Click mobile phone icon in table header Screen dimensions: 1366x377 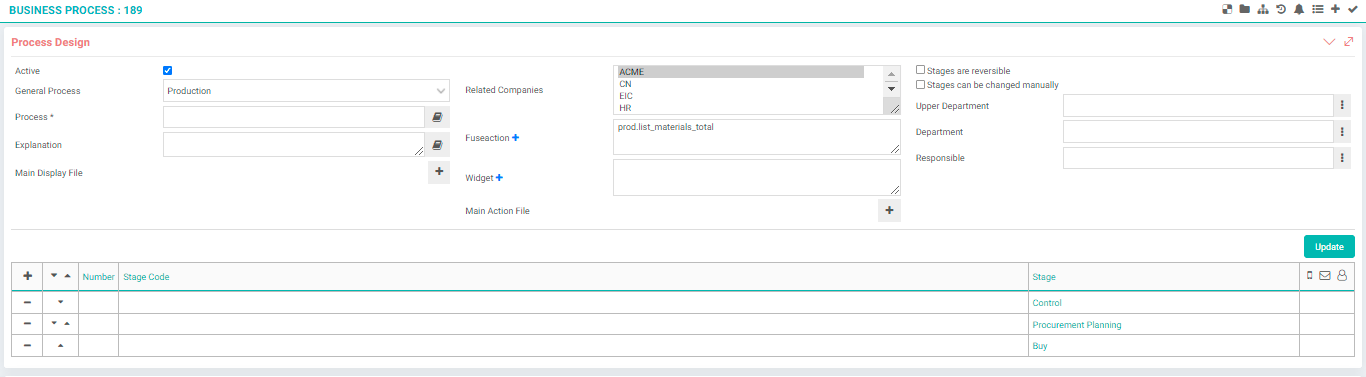1310,275
